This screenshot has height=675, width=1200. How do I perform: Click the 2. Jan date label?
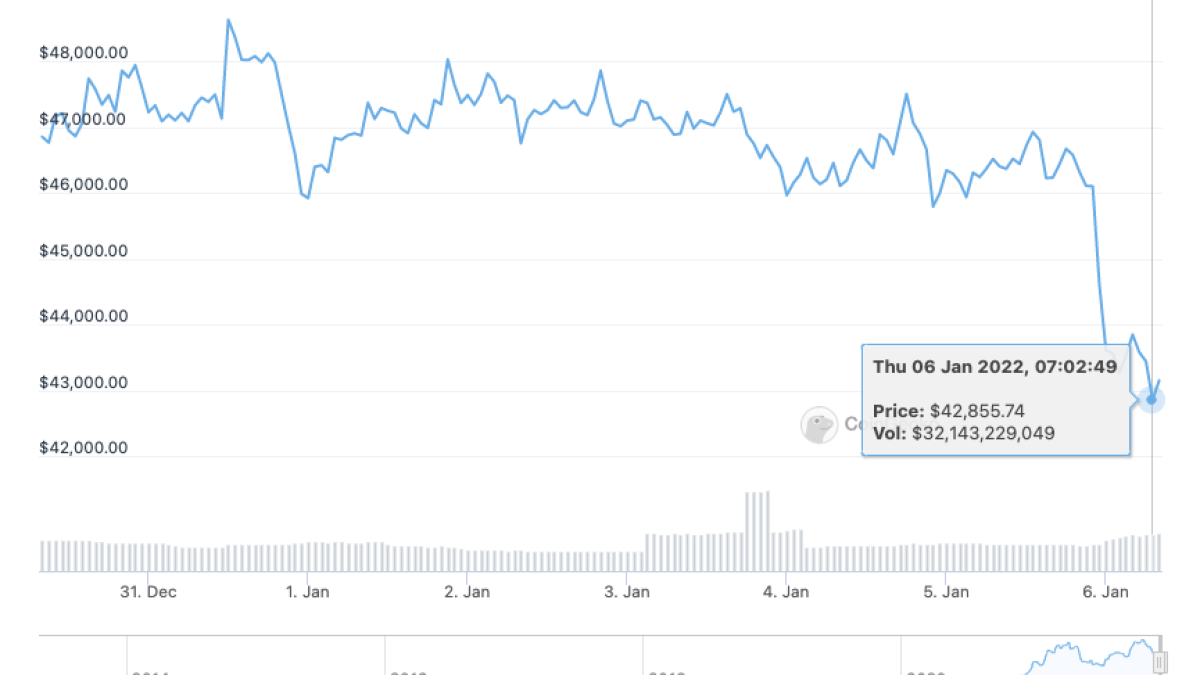(467, 592)
